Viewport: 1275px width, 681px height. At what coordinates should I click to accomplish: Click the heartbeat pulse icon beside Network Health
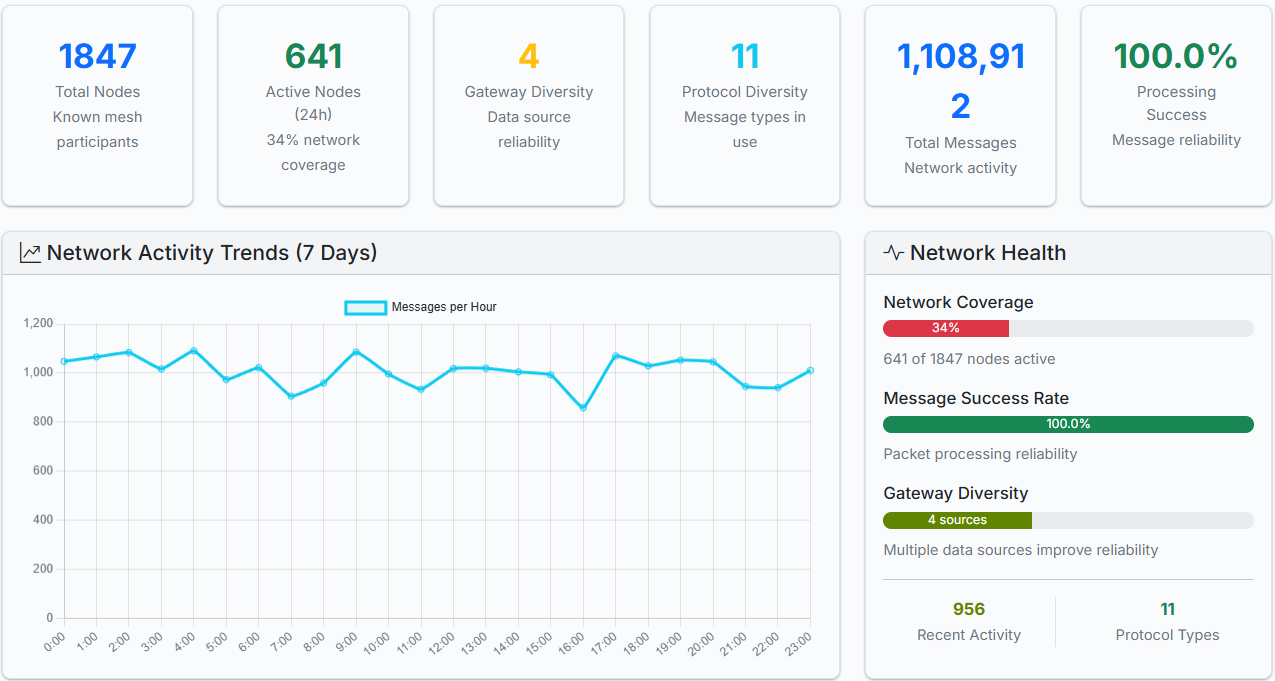coord(893,253)
